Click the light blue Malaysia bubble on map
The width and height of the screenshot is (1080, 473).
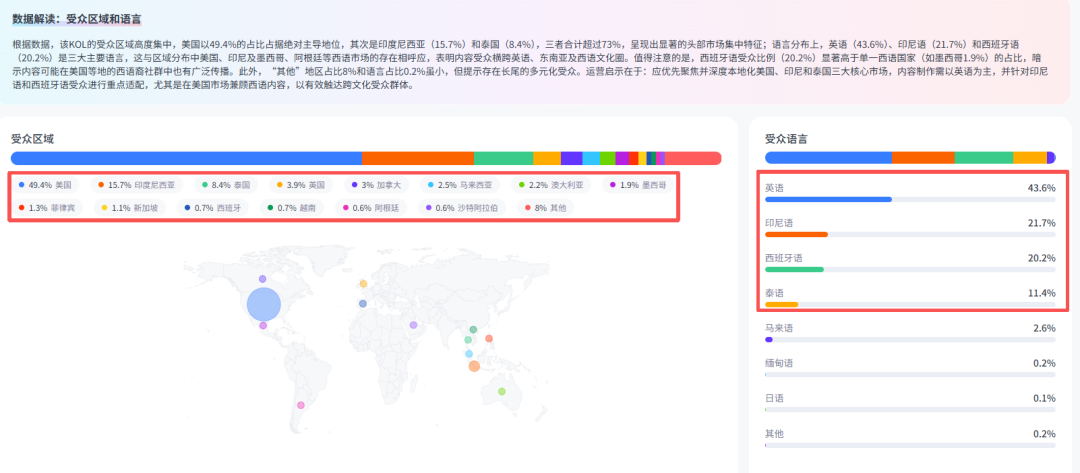pos(469,354)
